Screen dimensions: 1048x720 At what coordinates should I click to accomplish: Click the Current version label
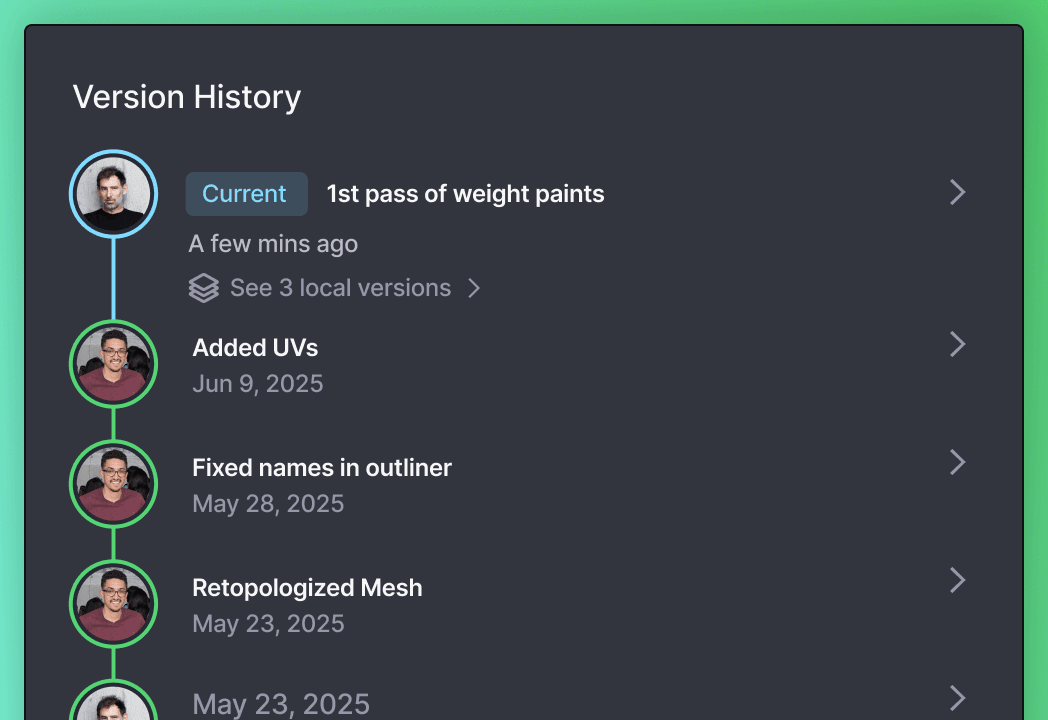[246, 193]
